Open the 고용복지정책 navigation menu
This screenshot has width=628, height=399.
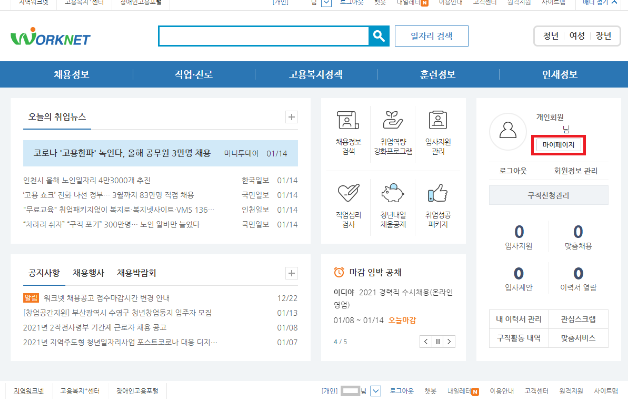pos(316,75)
